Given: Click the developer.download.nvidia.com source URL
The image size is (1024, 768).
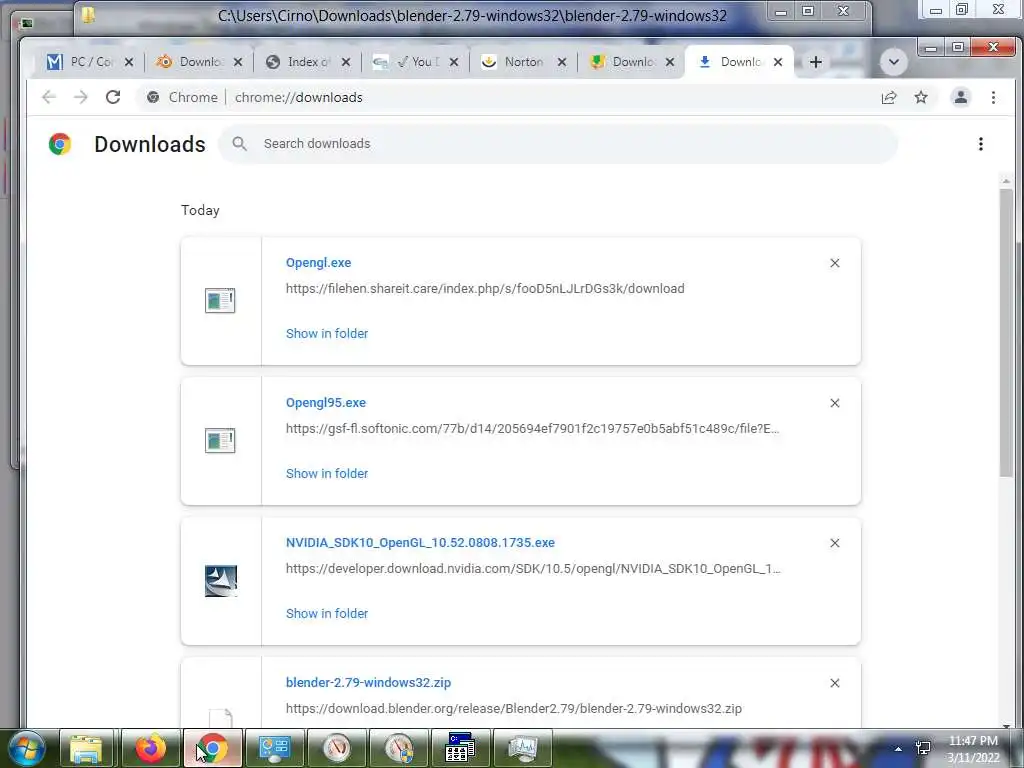Looking at the screenshot, I should tap(533, 568).
